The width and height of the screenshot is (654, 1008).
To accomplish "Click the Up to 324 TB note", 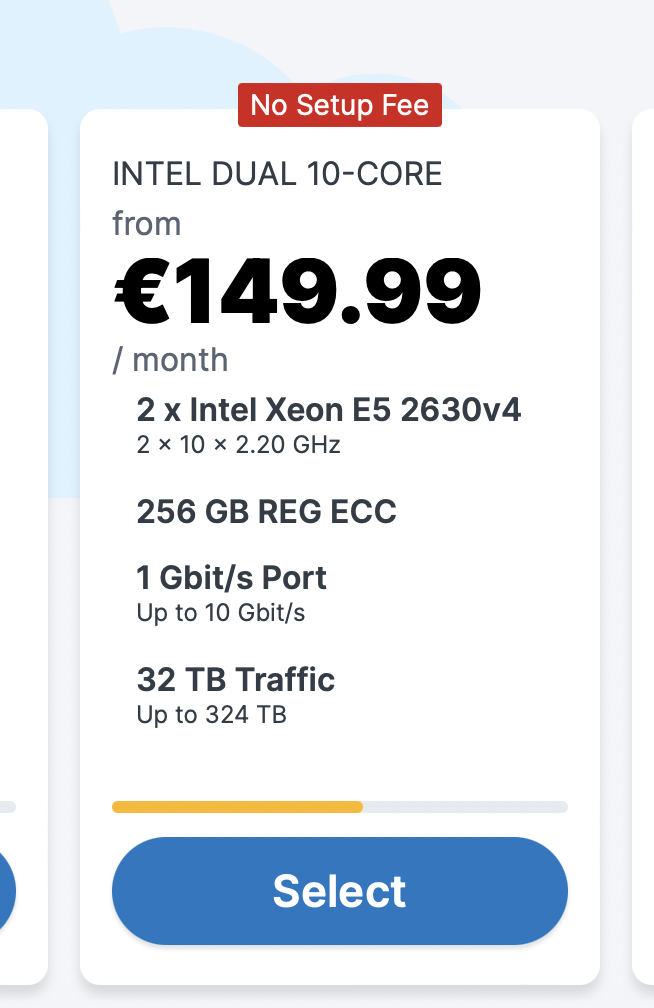I will click(211, 715).
